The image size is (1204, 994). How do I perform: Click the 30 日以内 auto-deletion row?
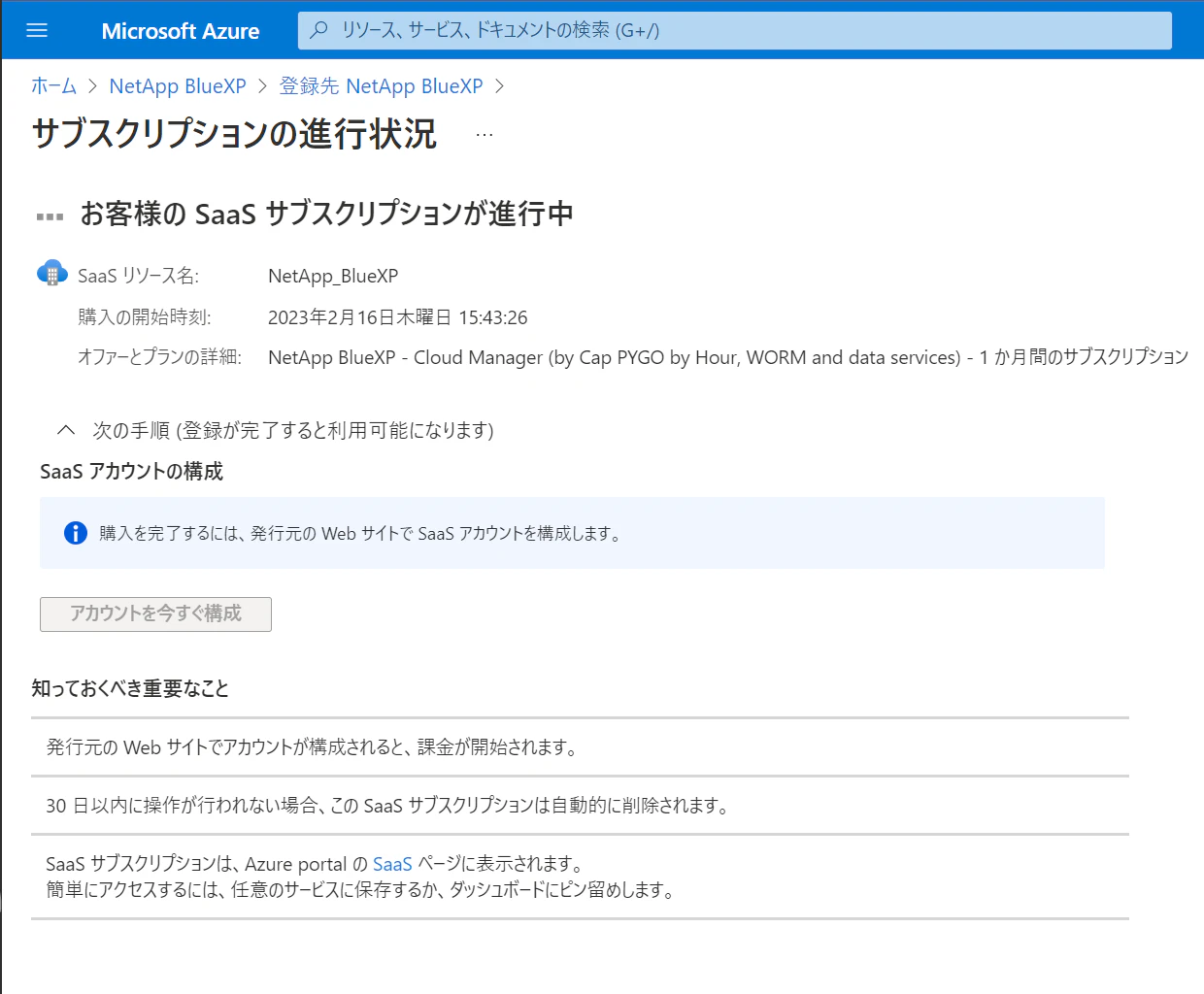pyautogui.click(x=580, y=805)
